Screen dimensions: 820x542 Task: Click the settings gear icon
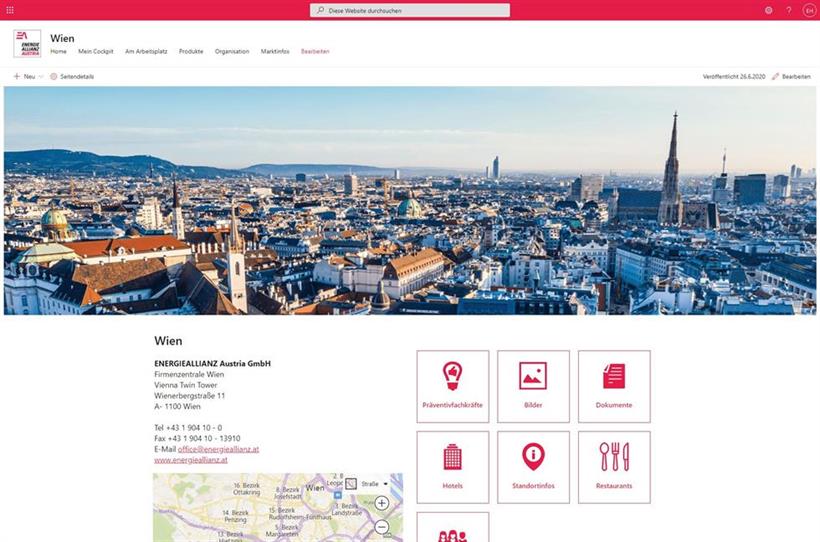(769, 10)
